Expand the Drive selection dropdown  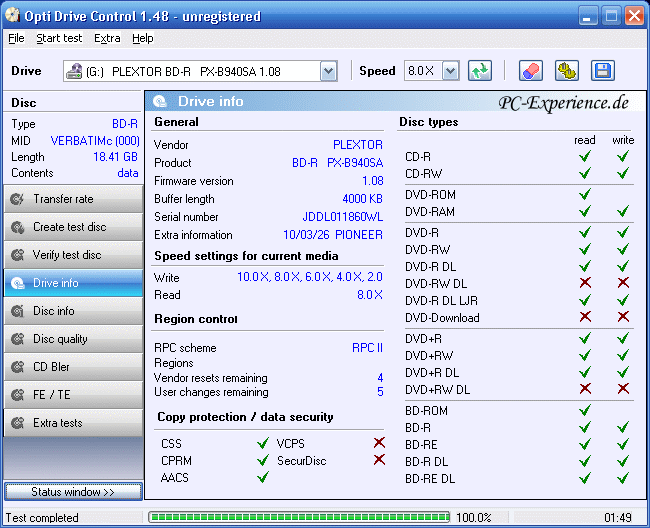(328, 71)
